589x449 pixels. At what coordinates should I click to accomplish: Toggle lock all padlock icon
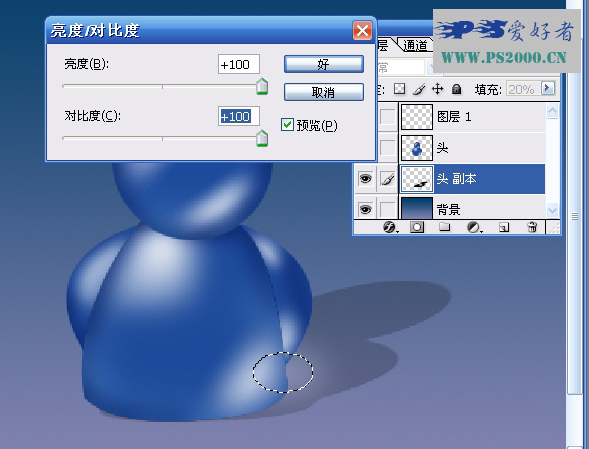tap(456, 89)
